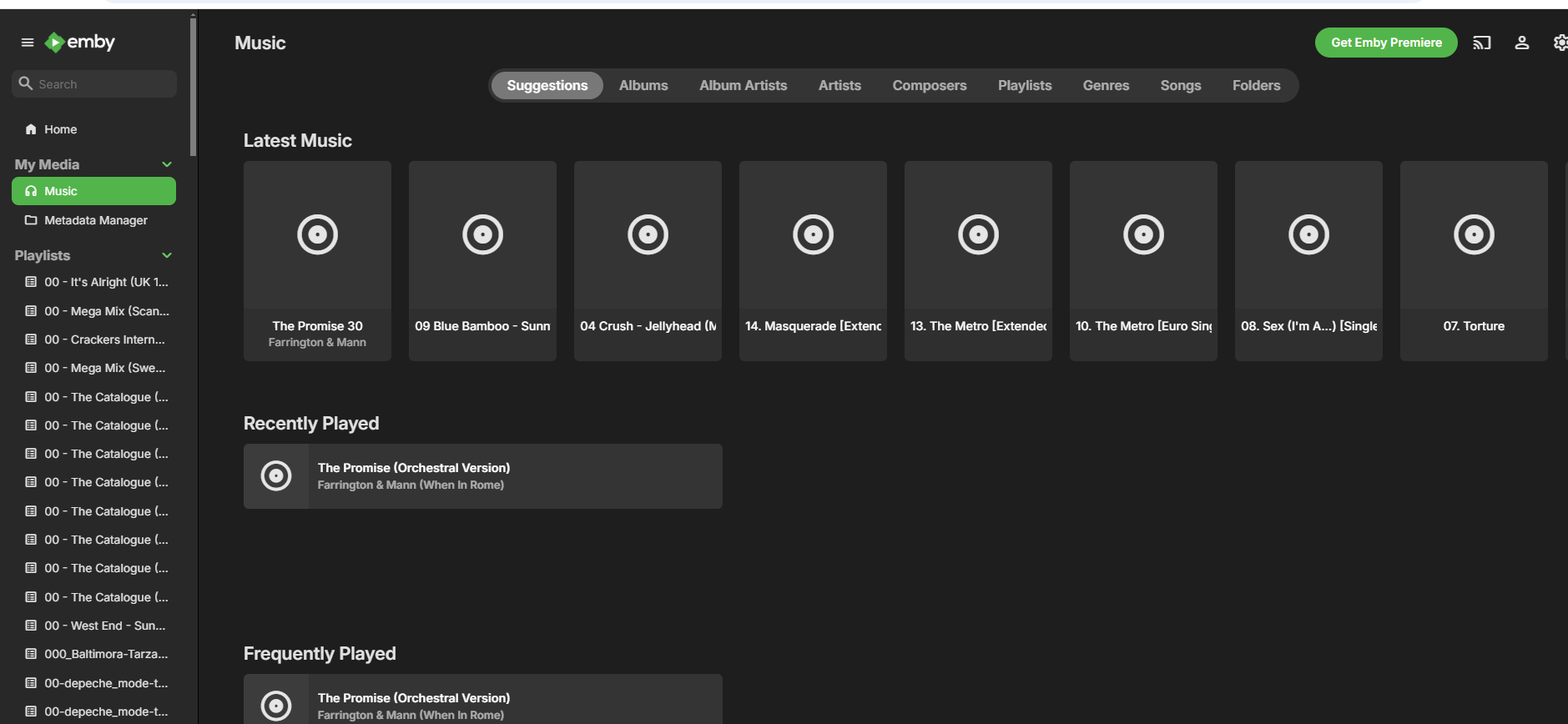Open the hamburger navigation menu
This screenshot has height=724, width=1568.
click(x=28, y=43)
